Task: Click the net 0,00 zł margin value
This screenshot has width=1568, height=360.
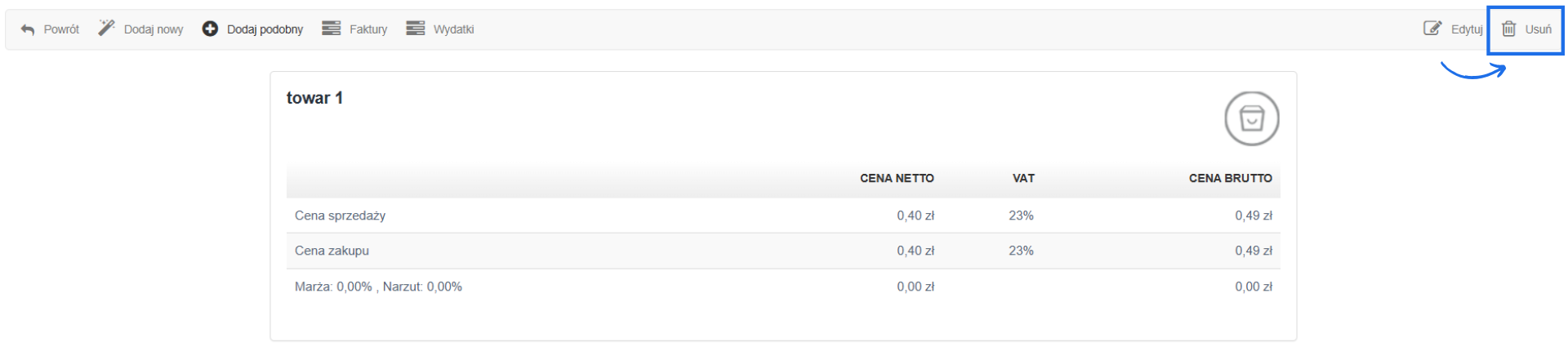Action: pyautogui.click(x=915, y=287)
